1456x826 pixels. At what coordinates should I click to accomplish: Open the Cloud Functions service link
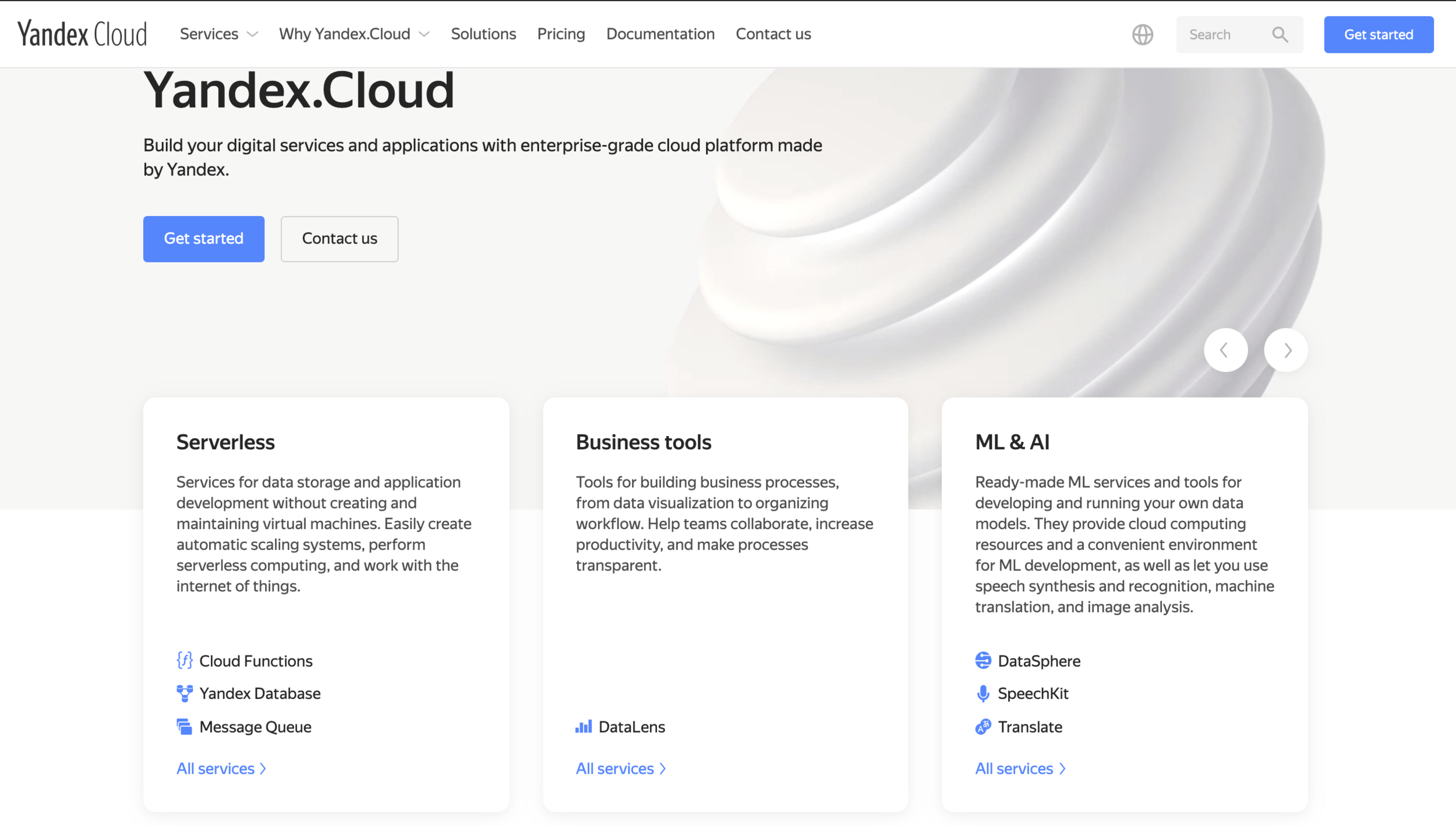(256, 661)
